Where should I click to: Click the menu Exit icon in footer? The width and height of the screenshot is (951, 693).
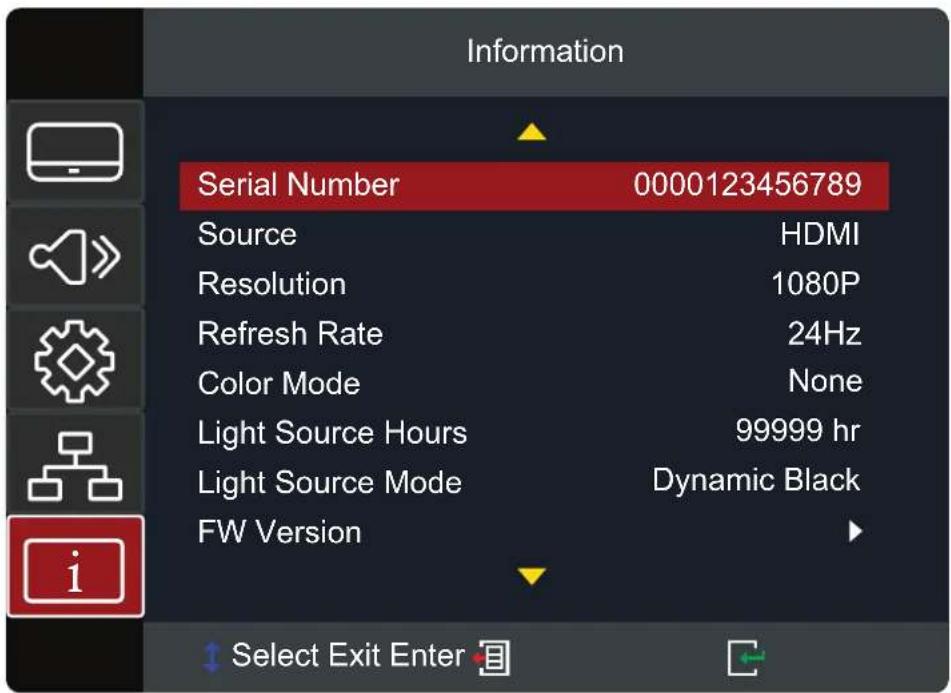494,657
